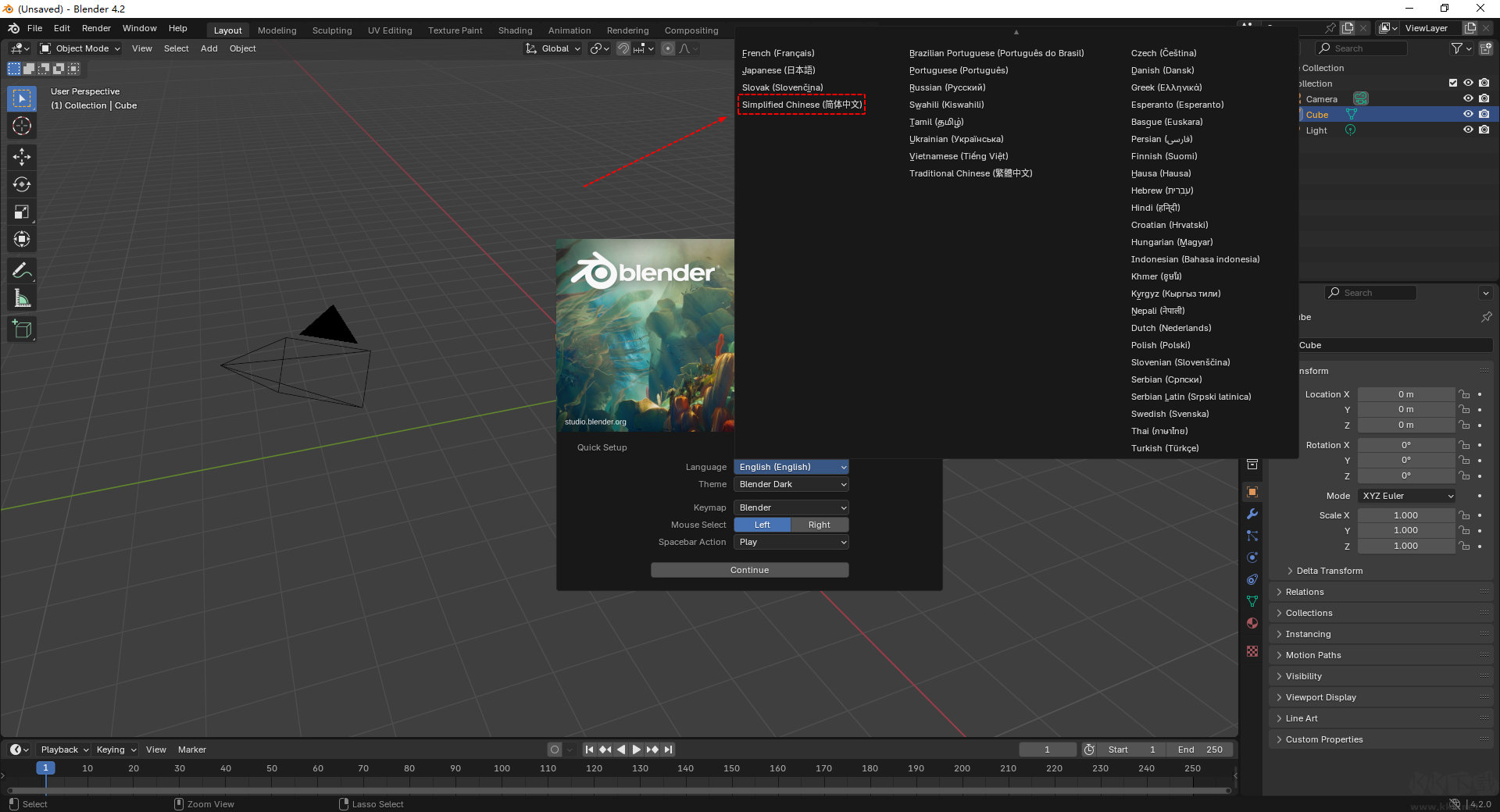Viewport: 1500px width, 812px height.
Task: Select the Annotate tool
Action: click(21, 270)
